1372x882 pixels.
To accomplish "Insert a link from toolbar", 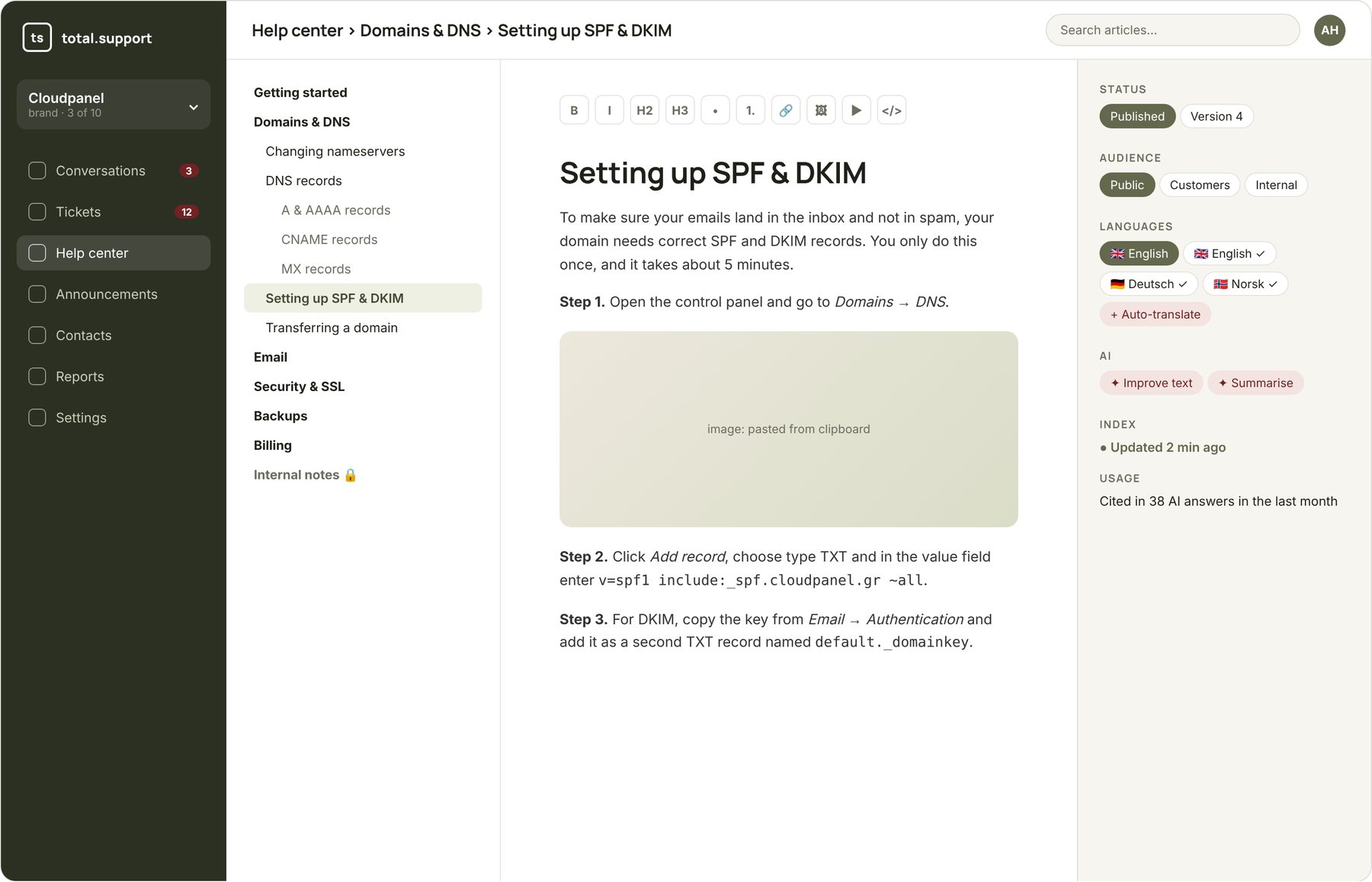I will pyautogui.click(x=786, y=111).
